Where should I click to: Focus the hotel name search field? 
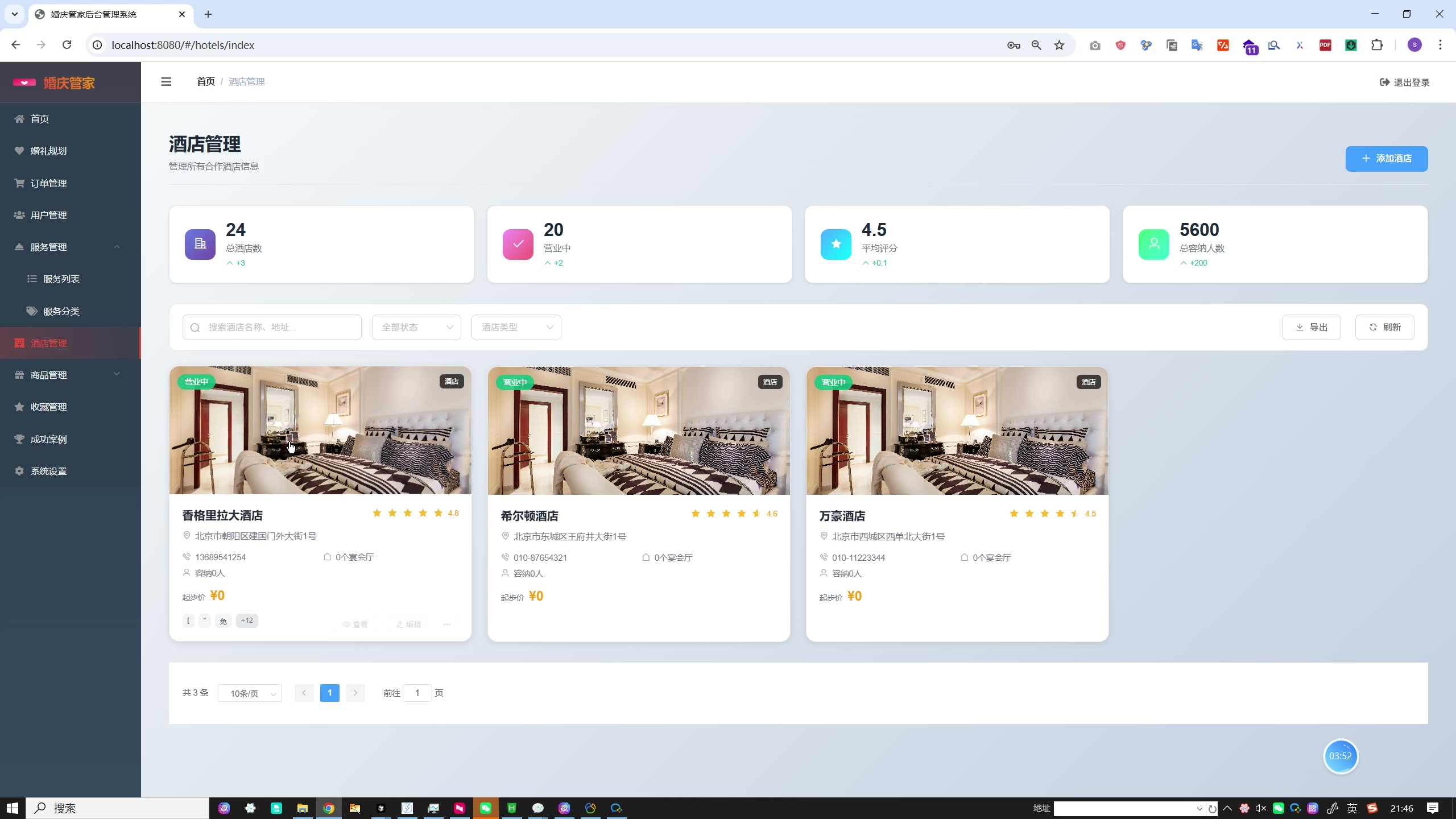[x=279, y=327]
